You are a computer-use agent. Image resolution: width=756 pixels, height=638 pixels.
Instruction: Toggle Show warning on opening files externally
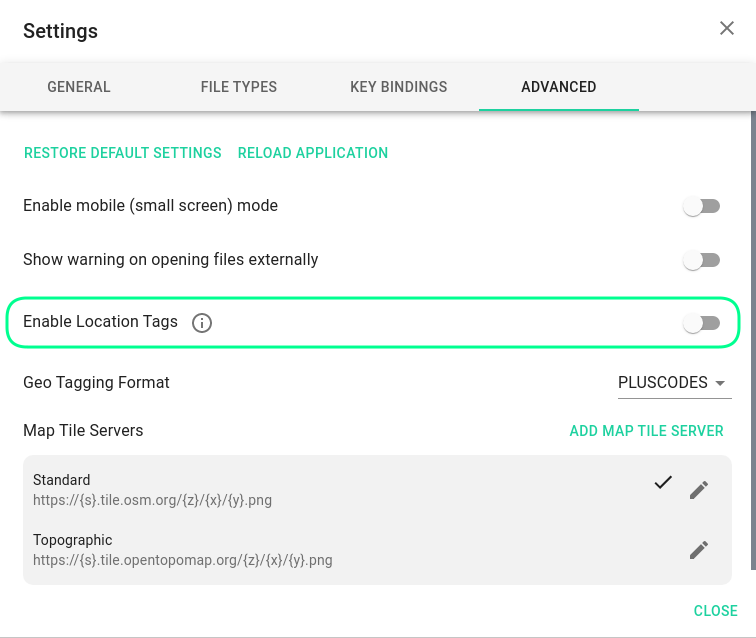pyautogui.click(x=702, y=260)
